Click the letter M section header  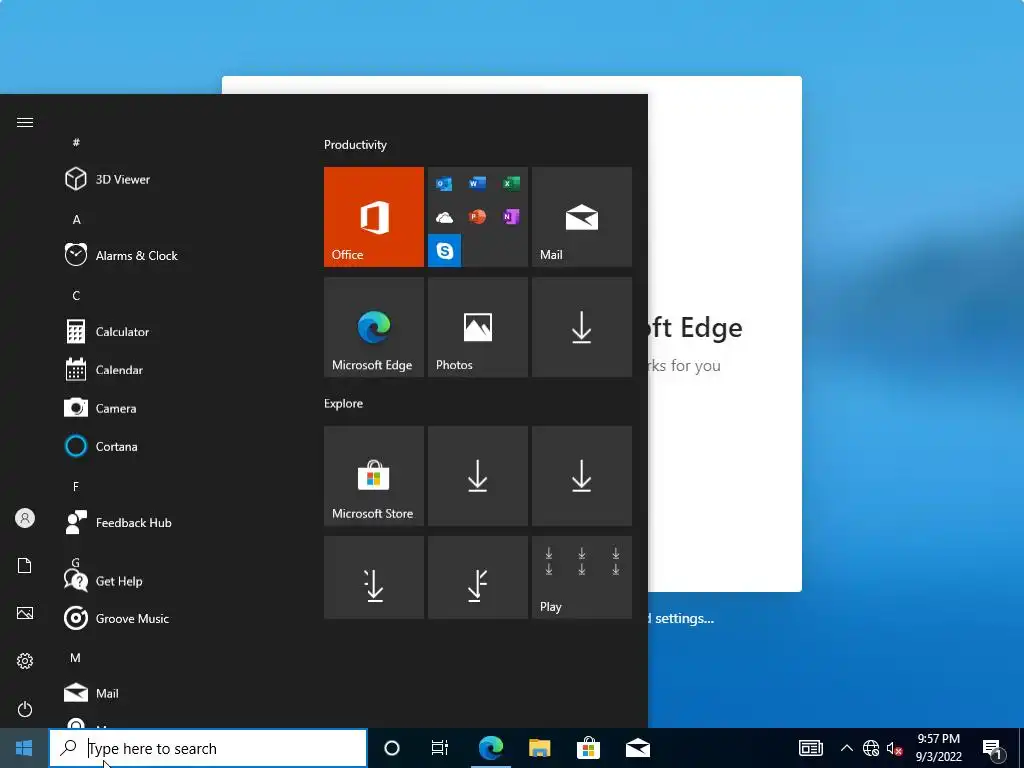point(76,658)
